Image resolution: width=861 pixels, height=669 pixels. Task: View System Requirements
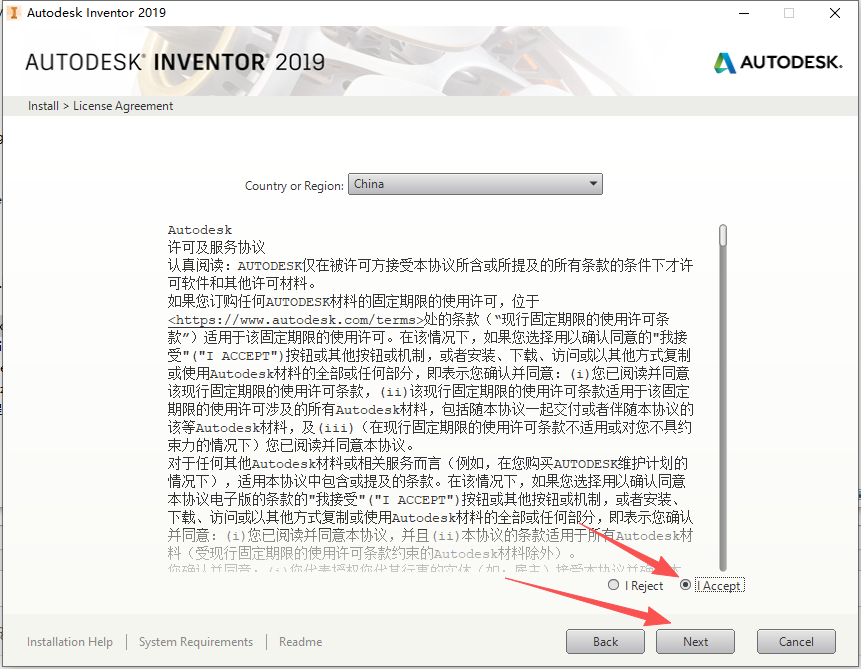(195, 641)
